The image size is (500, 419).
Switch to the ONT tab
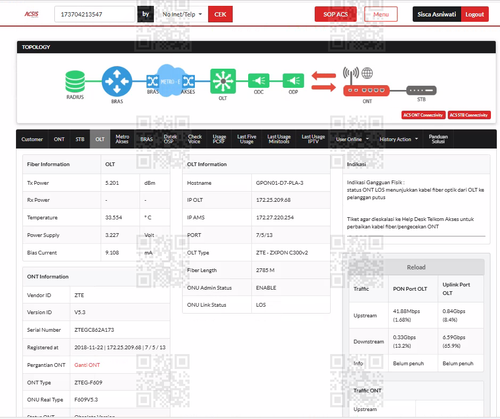pyautogui.click(x=59, y=139)
